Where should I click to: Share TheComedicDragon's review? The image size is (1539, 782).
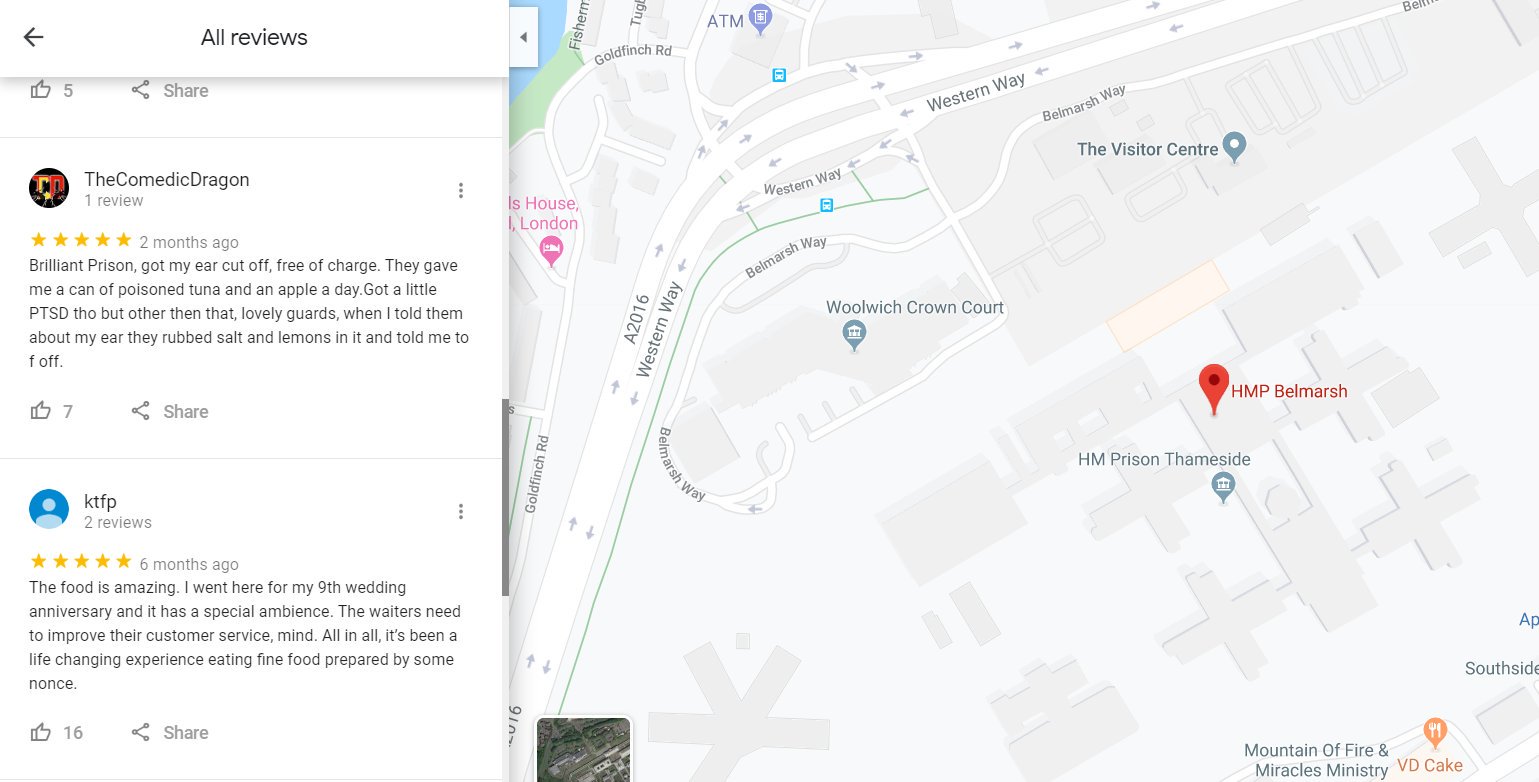coord(170,411)
